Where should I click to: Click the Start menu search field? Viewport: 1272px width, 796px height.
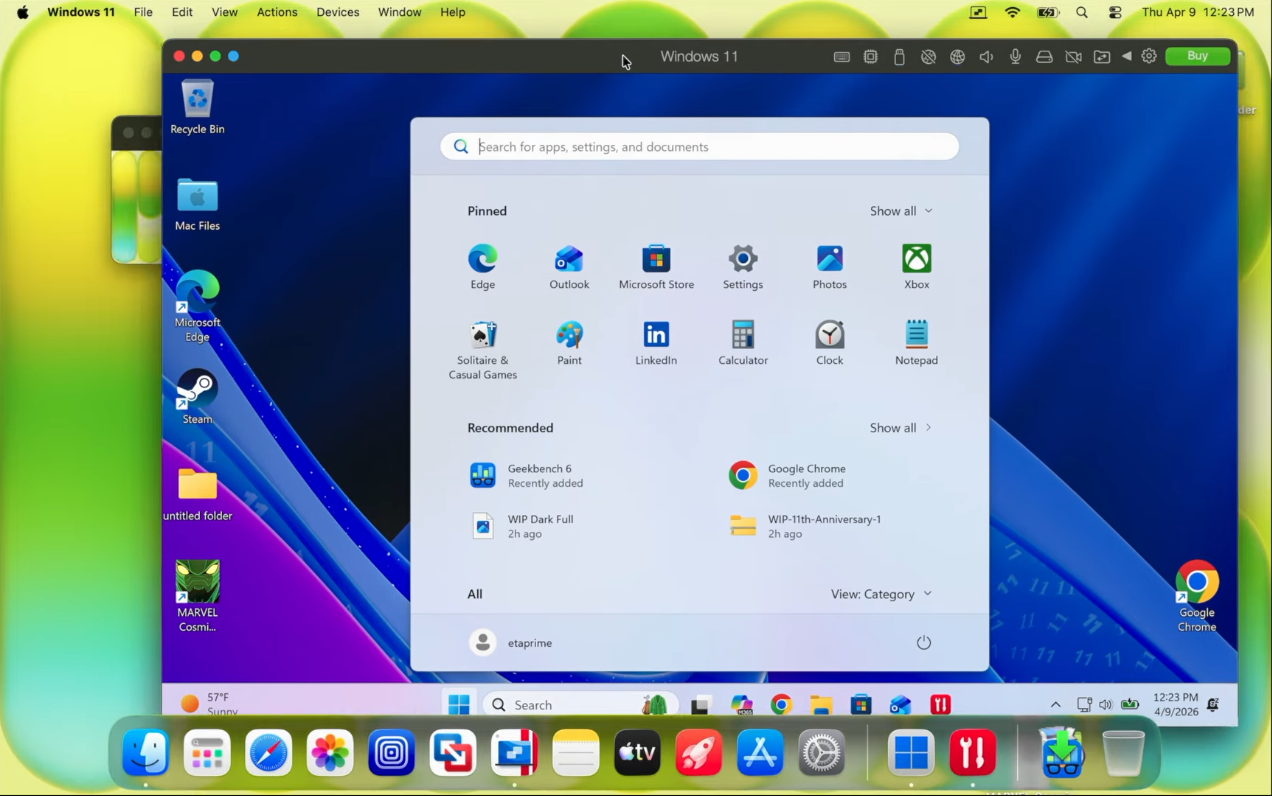click(699, 147)
